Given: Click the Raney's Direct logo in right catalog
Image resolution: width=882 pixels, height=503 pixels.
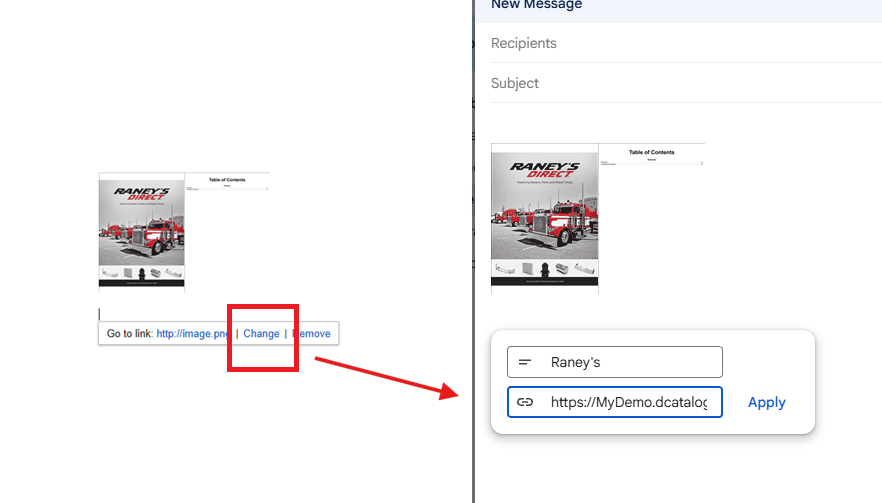Looking at the screenshot, I should tap(544, 171).
